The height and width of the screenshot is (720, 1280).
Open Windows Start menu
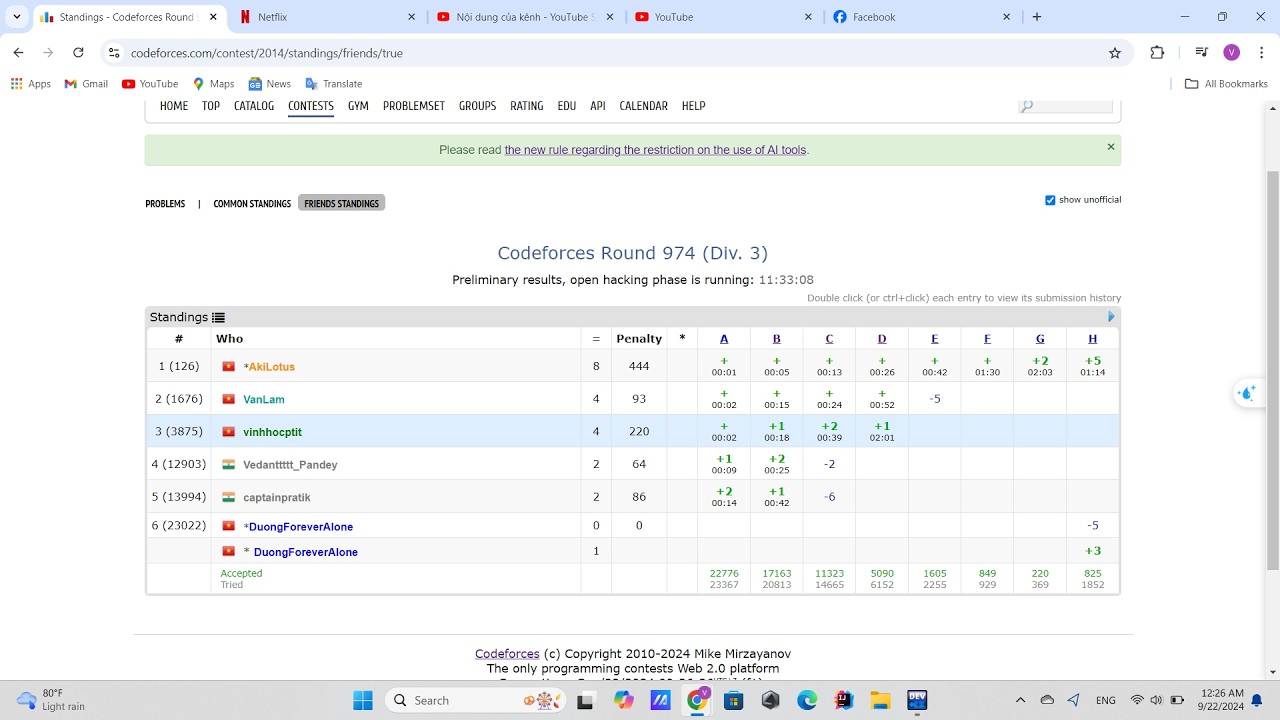point(363,700)
